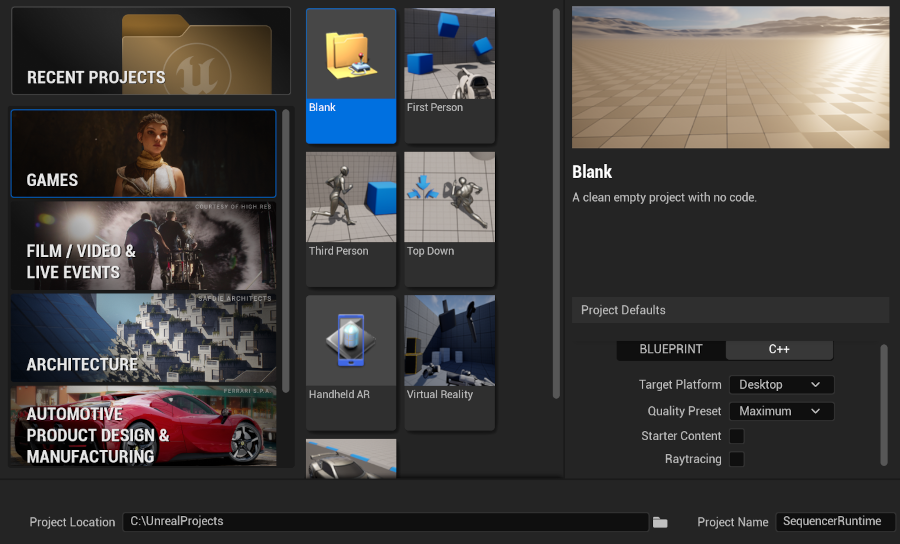Open the Quality Preset dropdown

pos(781,411)
